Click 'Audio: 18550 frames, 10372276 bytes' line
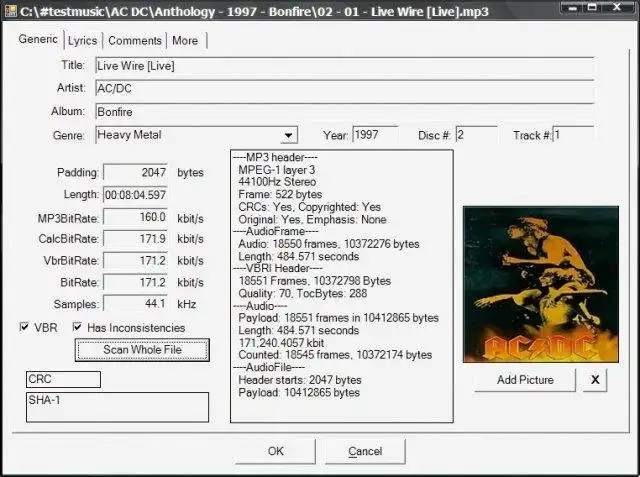 click(x=329, y=244)
